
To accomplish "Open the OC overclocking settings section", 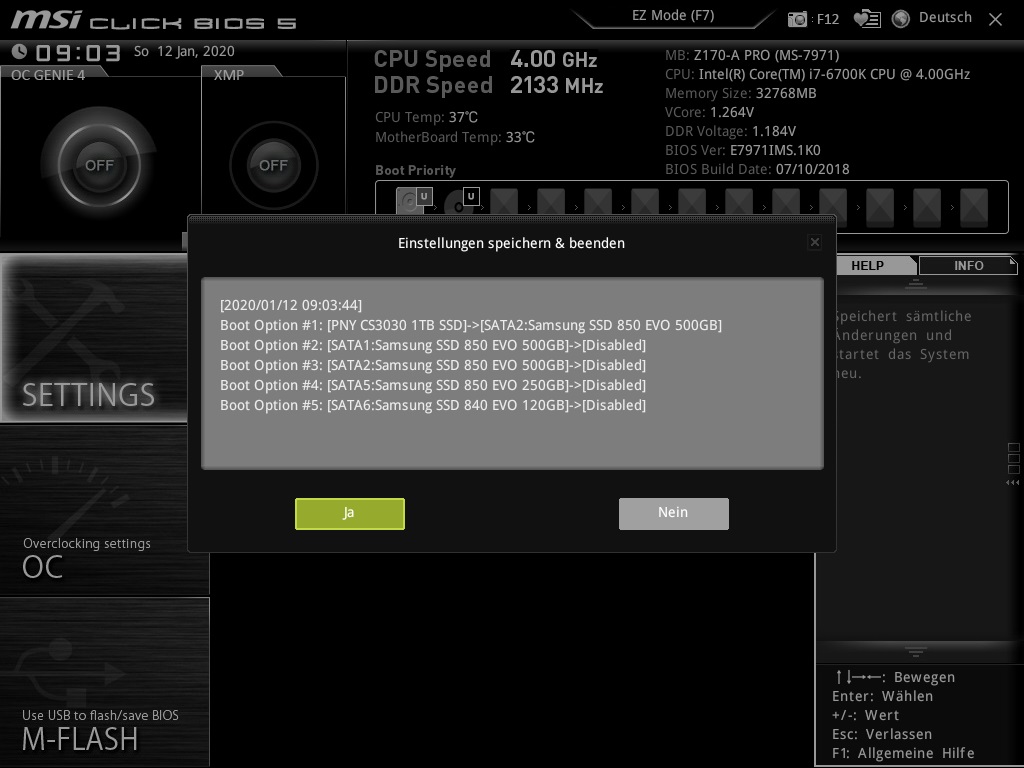I will [x=104, y=509].
